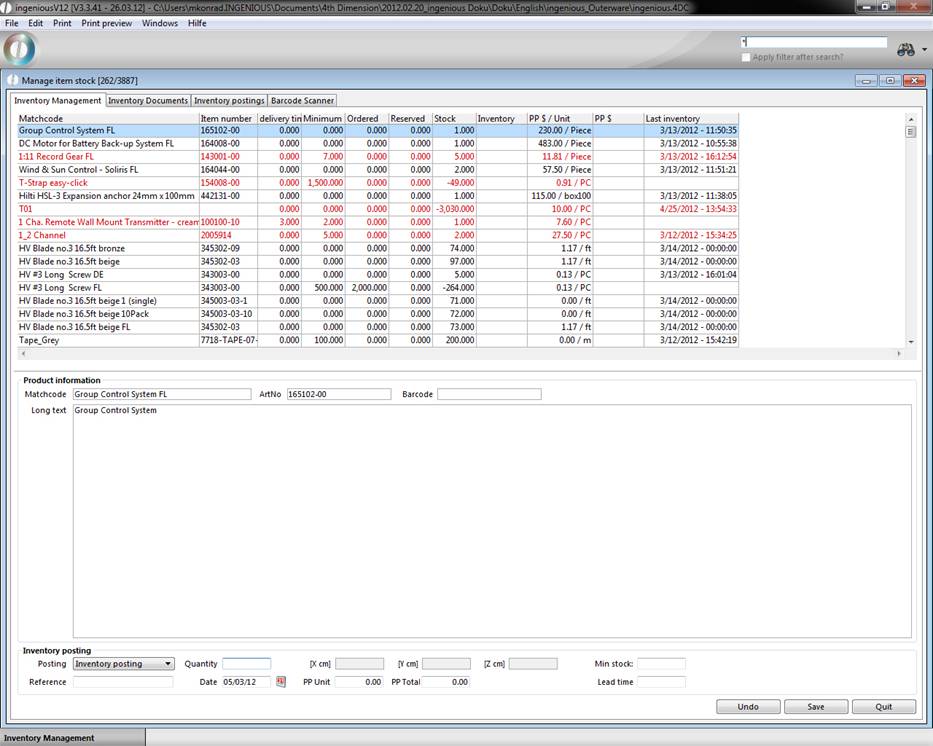Click the ingenious logo icon
Image resolution: width=933 pixels, height=746 pixels.
click(x=20, y=49)
